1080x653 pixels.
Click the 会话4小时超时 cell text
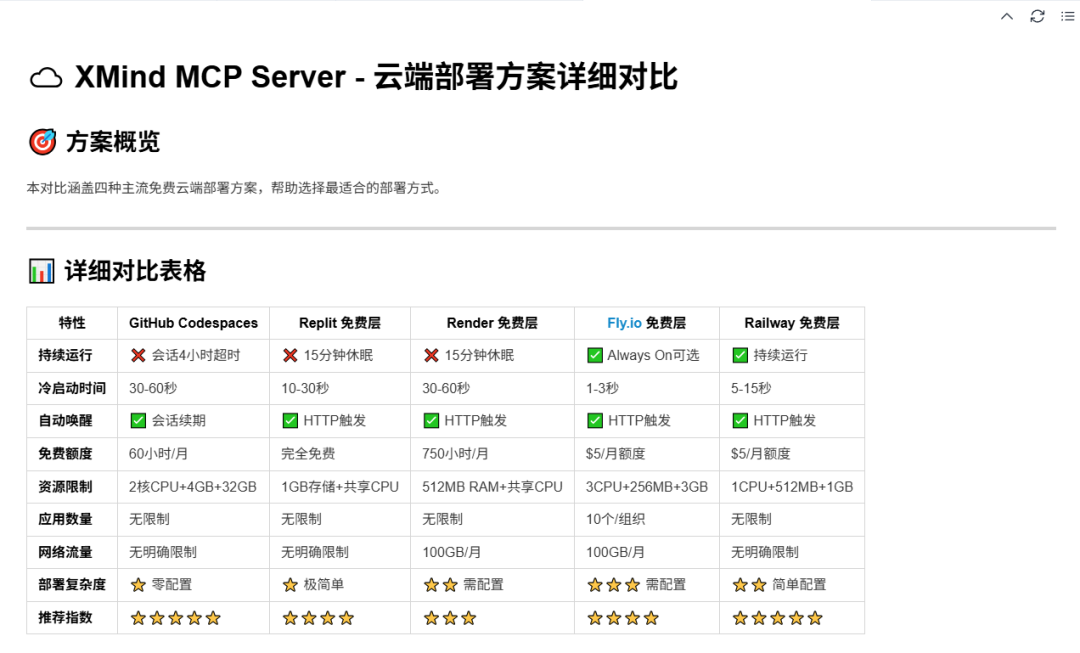point(196,355)
